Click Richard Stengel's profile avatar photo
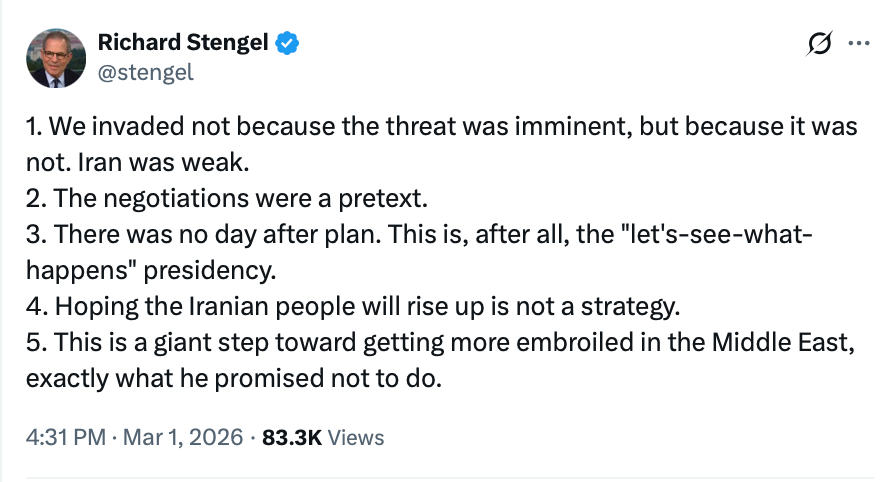The image size is (892, 482). [x=56, y=56]
